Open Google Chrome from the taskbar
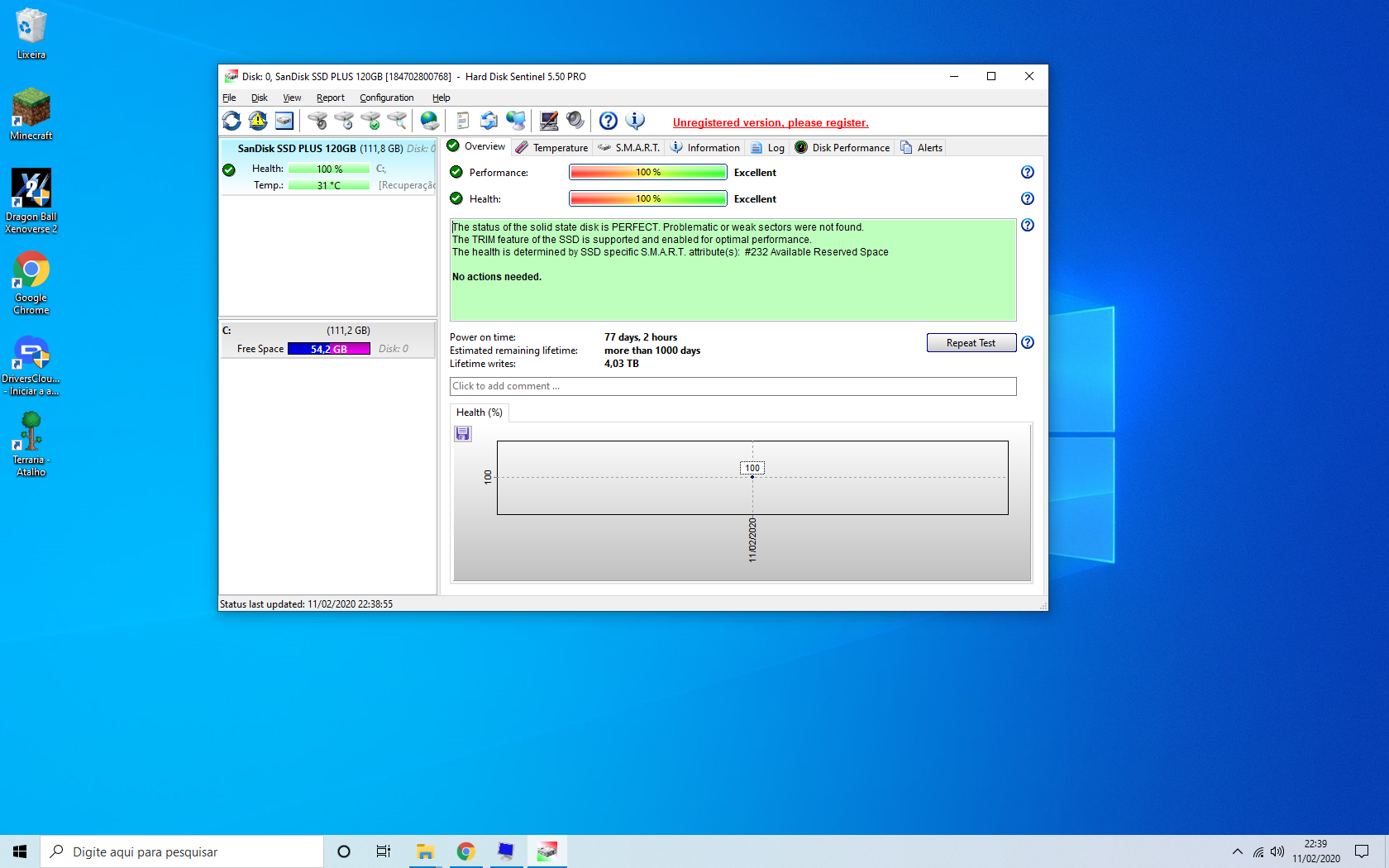 click(x=465, y=851)
